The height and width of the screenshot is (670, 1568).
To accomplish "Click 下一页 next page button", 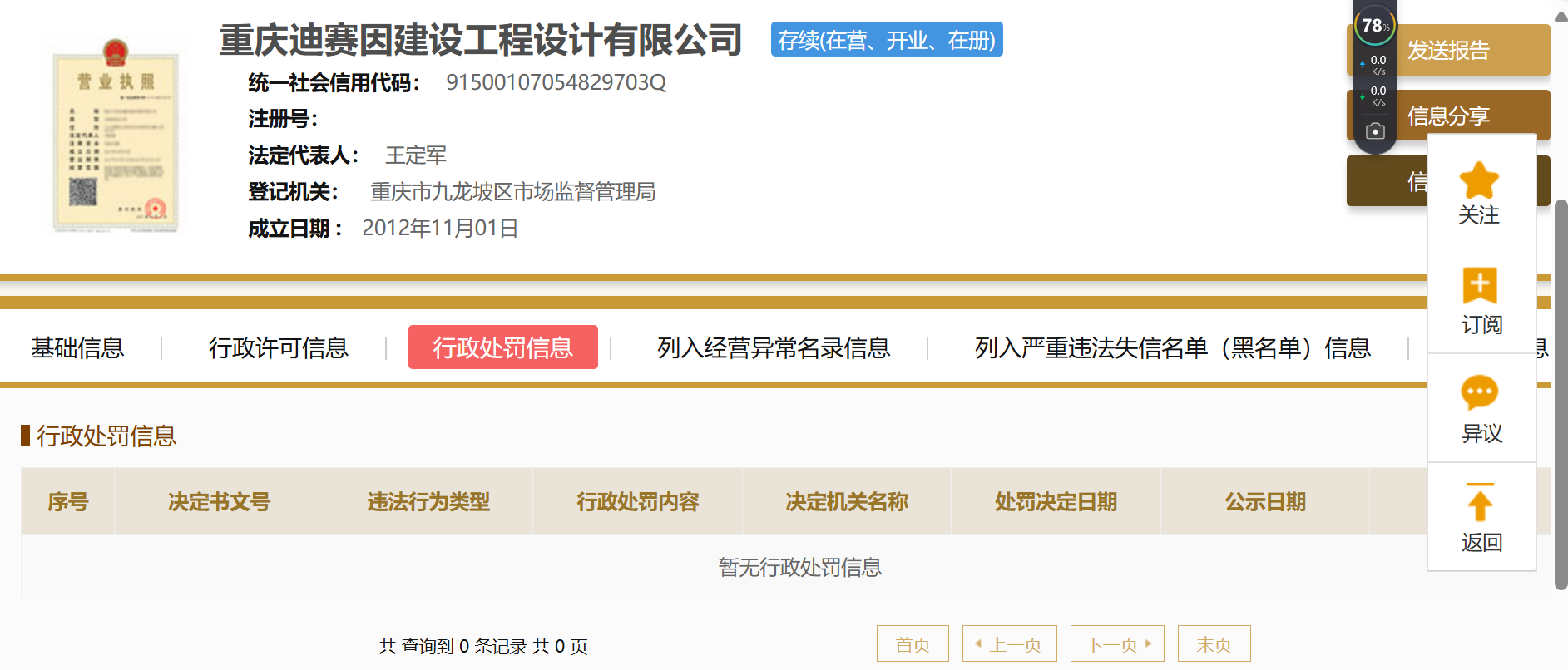I will (x=1117, y=644).
